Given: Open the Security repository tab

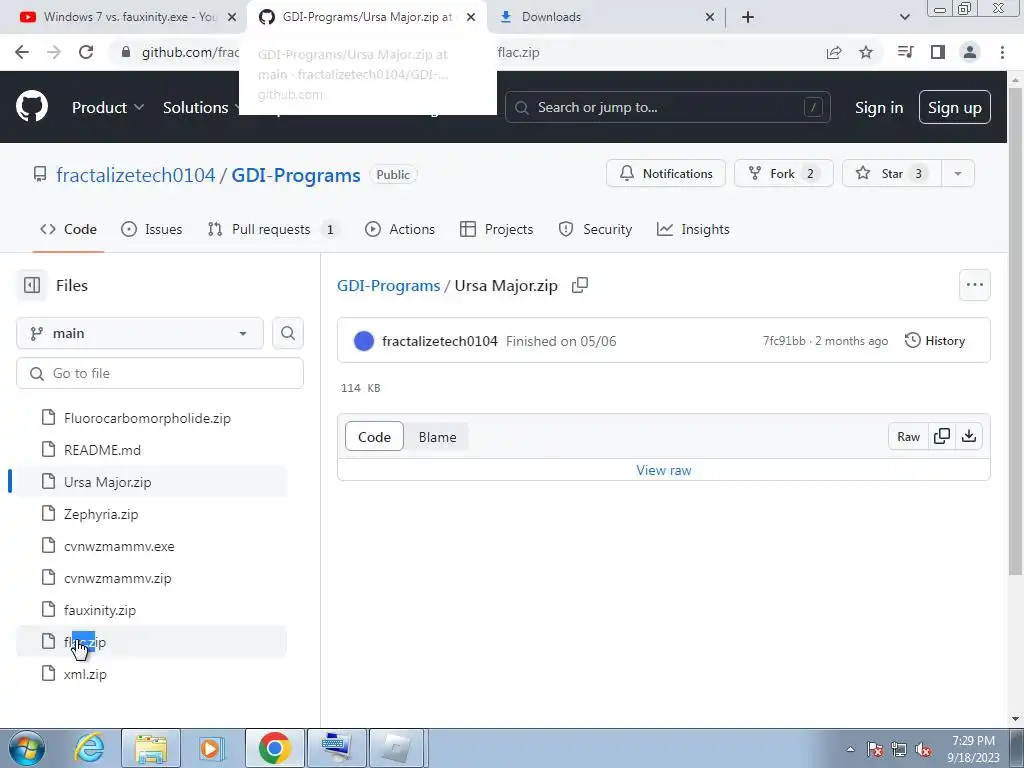Looking at the screenshot, I should coord(595,229).
